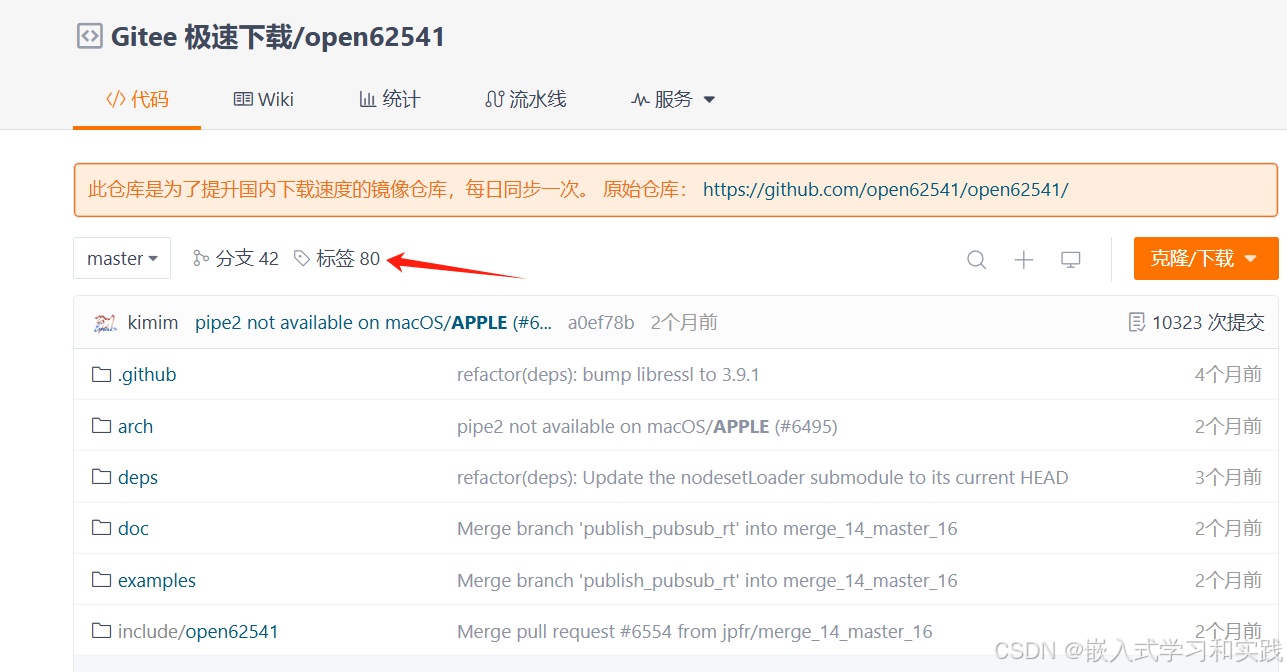Open the examples folder icon
The height and width of the screenshot is (672, 1287).
[x=101, y=580]
